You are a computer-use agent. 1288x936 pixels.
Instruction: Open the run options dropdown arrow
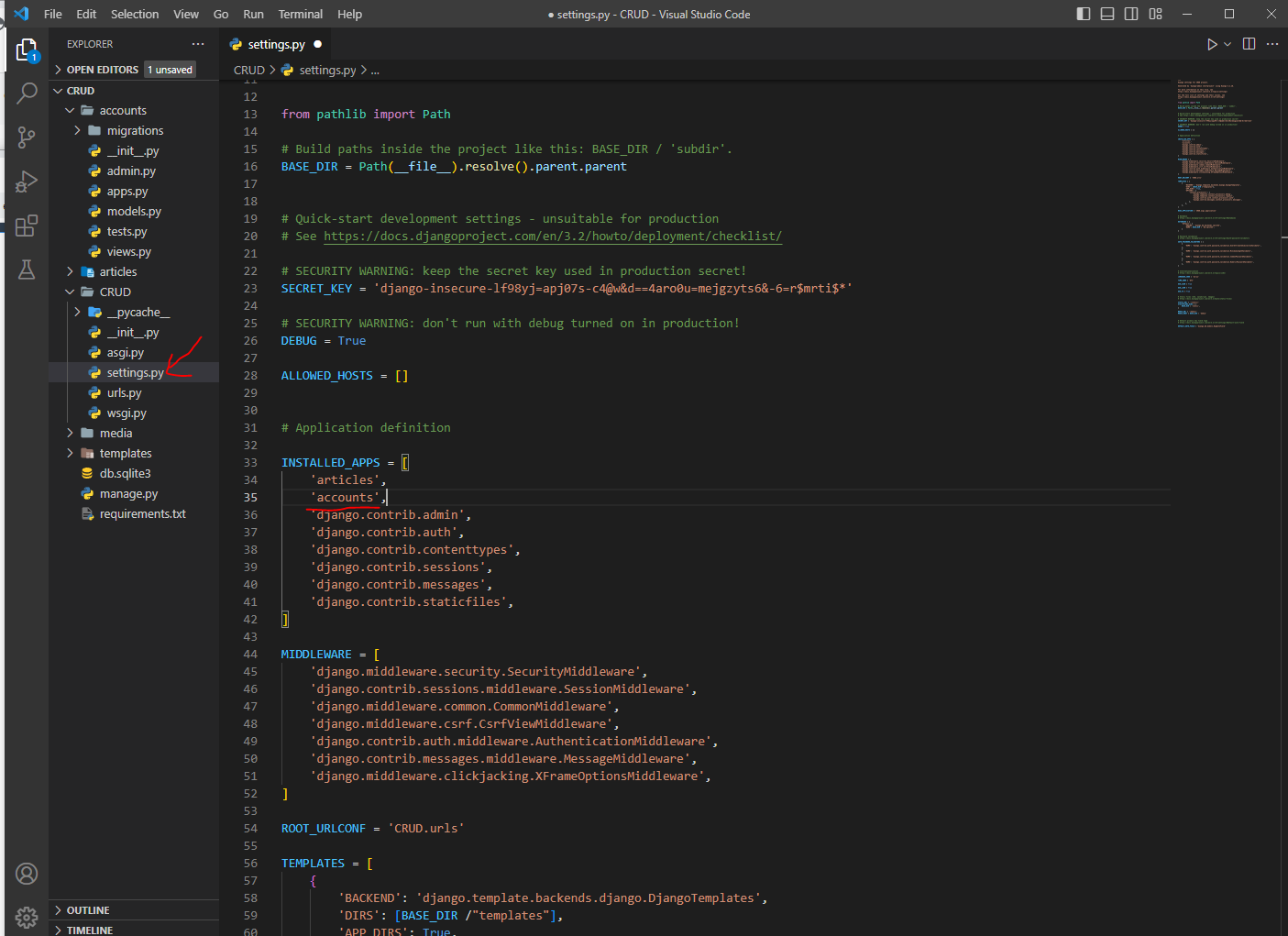coord(1227,44)
